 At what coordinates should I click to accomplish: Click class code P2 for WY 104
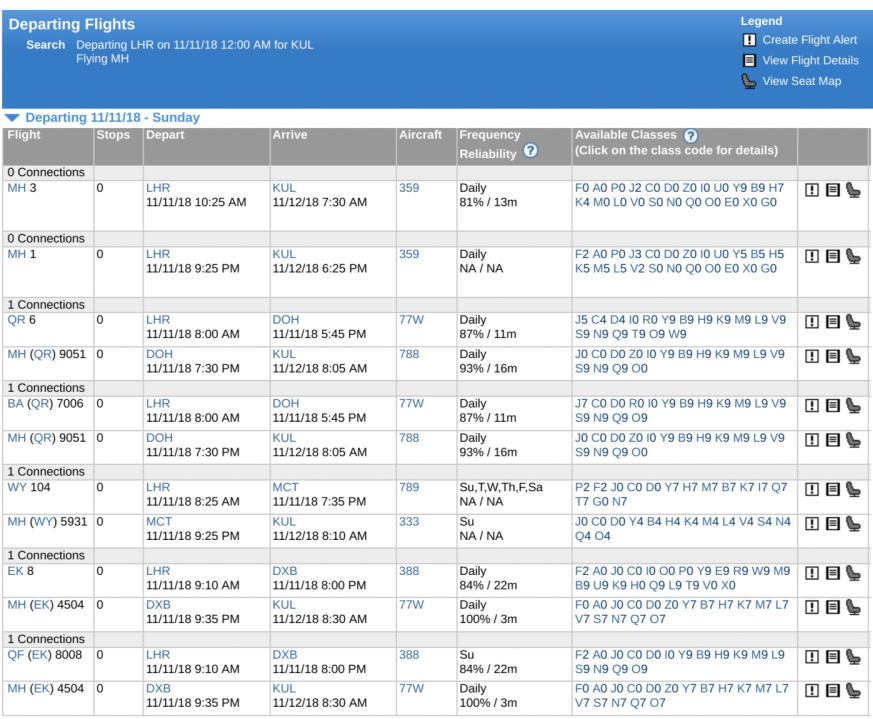click(x=582, y=487)
